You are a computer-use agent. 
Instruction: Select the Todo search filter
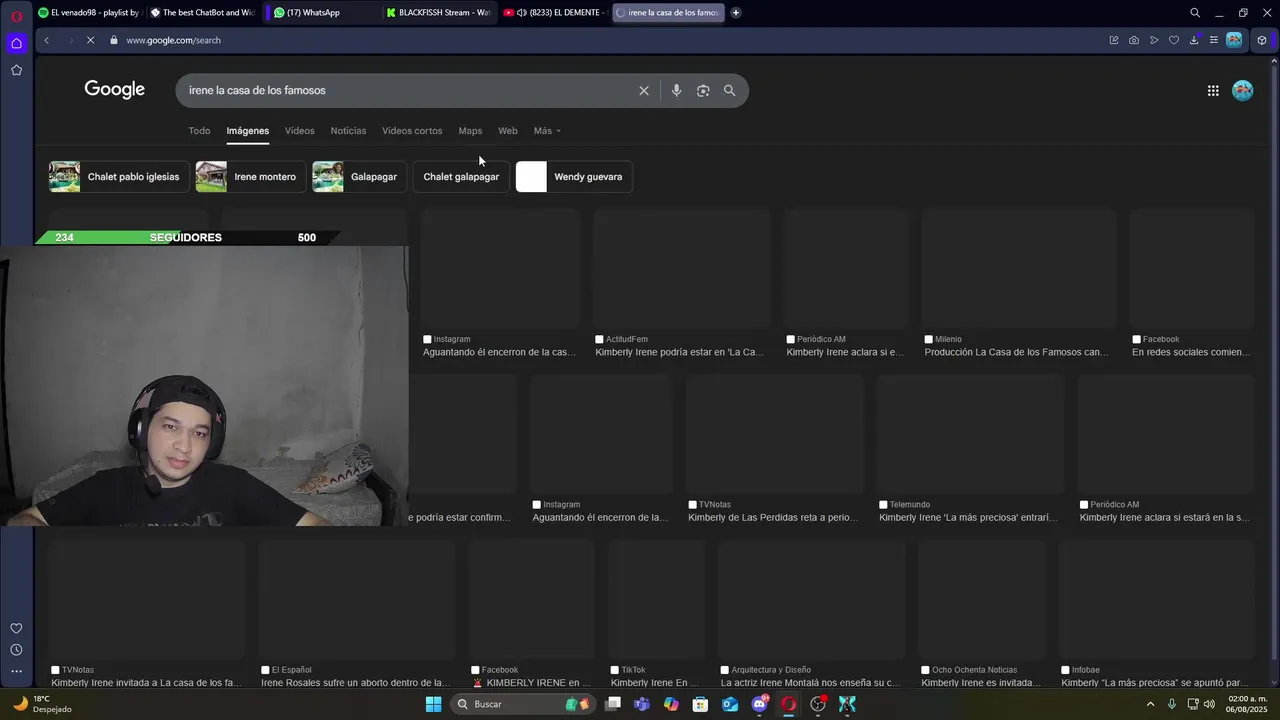click(x=199, y=131)
